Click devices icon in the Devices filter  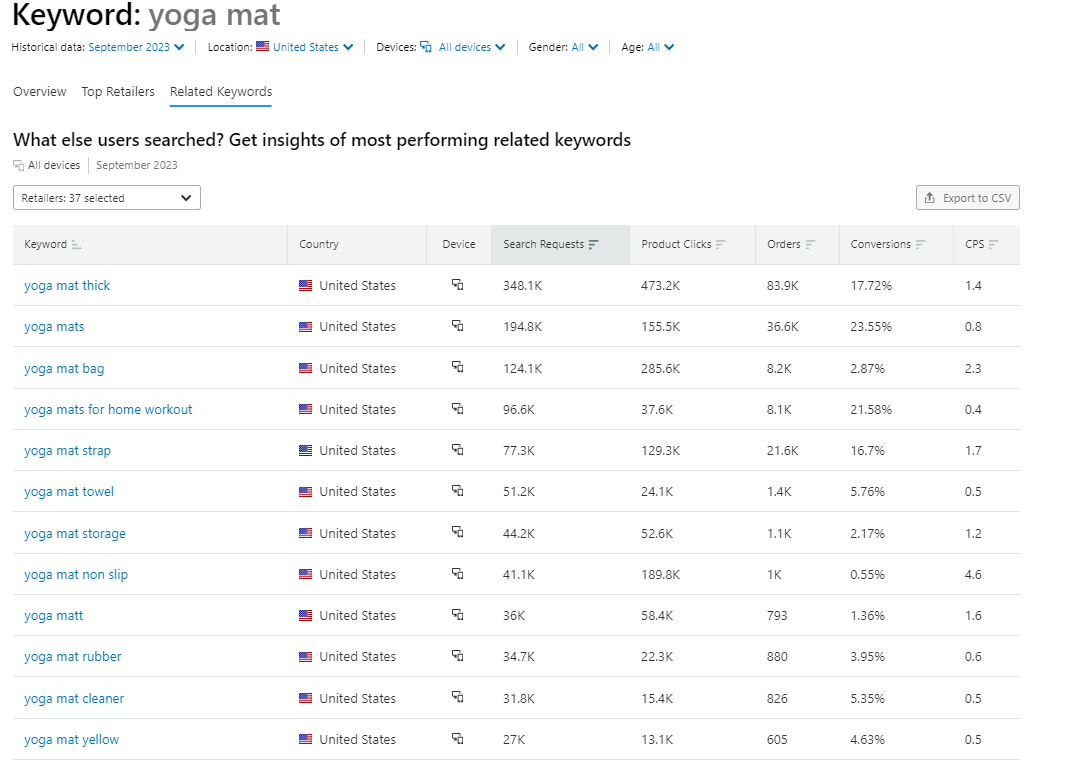pyautogui.click(x=426, y=47)
